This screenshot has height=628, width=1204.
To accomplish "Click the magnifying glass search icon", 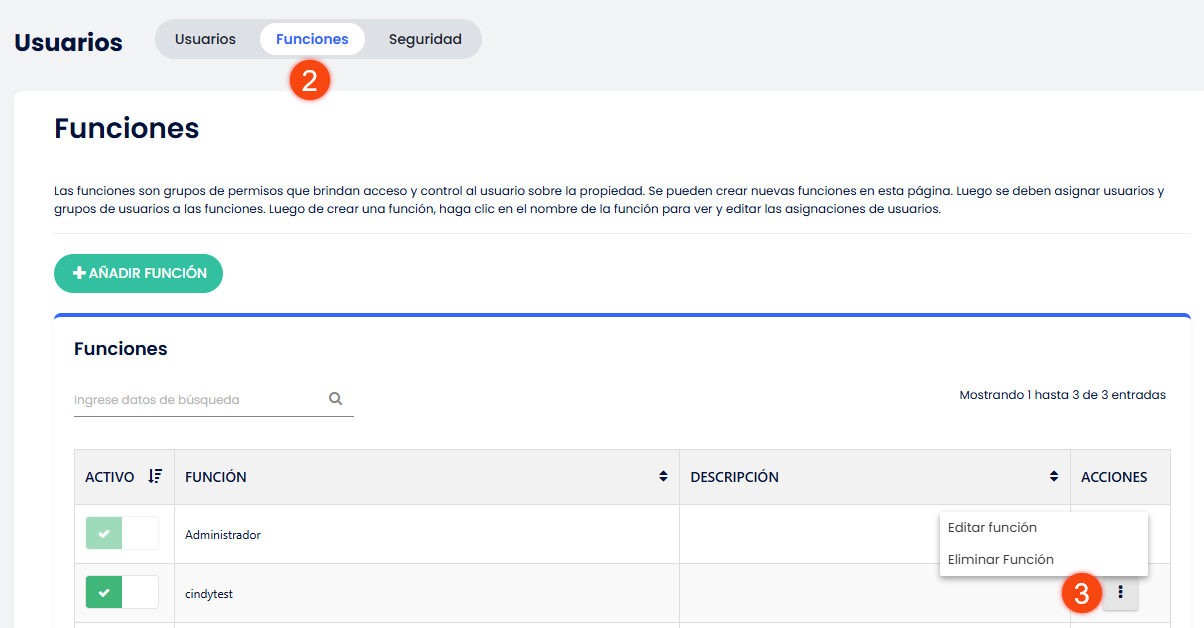I will (336, 398).
